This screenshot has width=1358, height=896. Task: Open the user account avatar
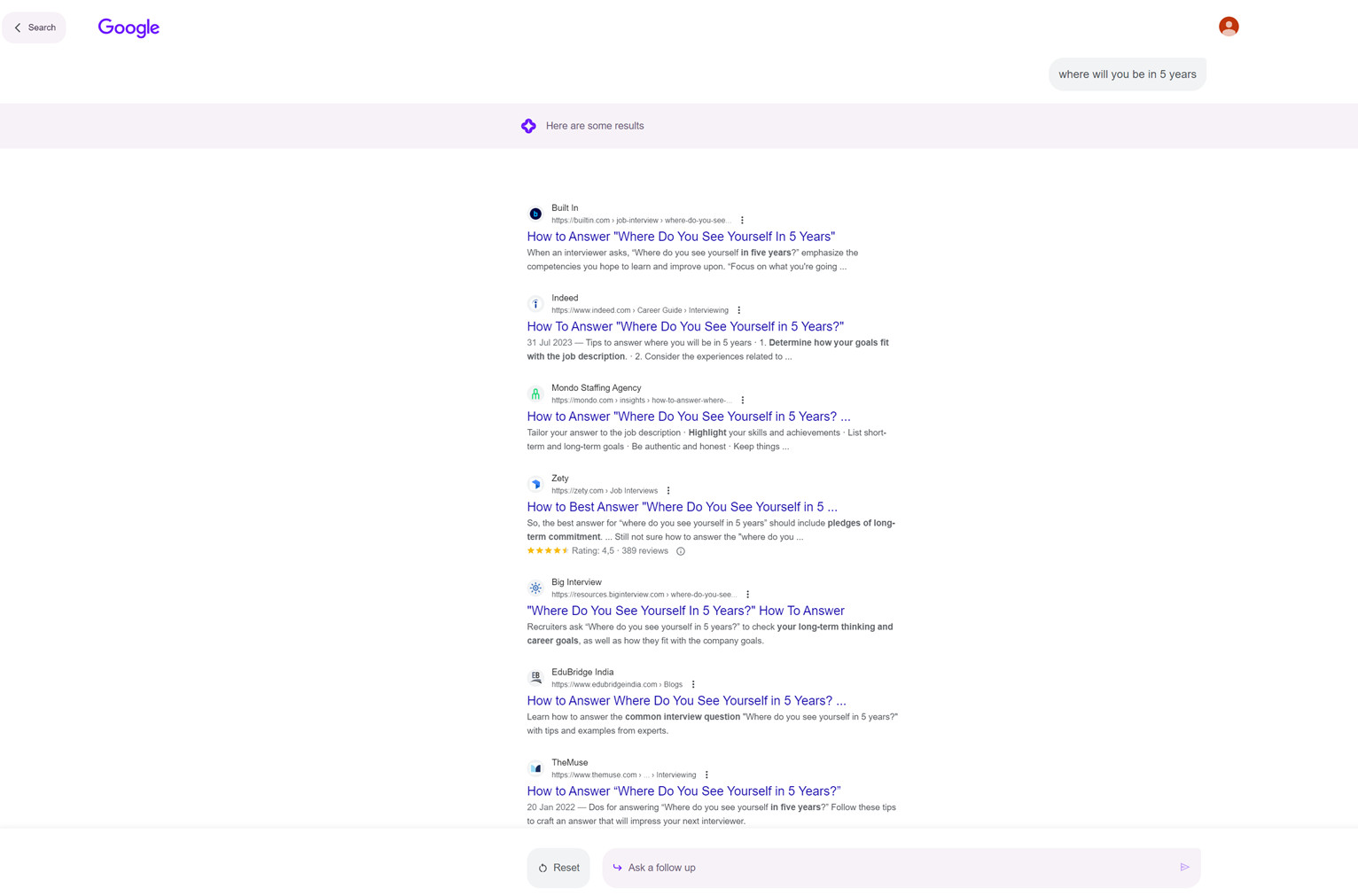(1229, 26)
